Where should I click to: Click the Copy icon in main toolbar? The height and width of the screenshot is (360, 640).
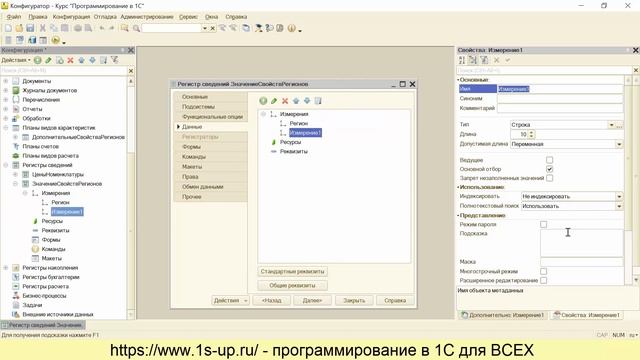coord(53,28)
